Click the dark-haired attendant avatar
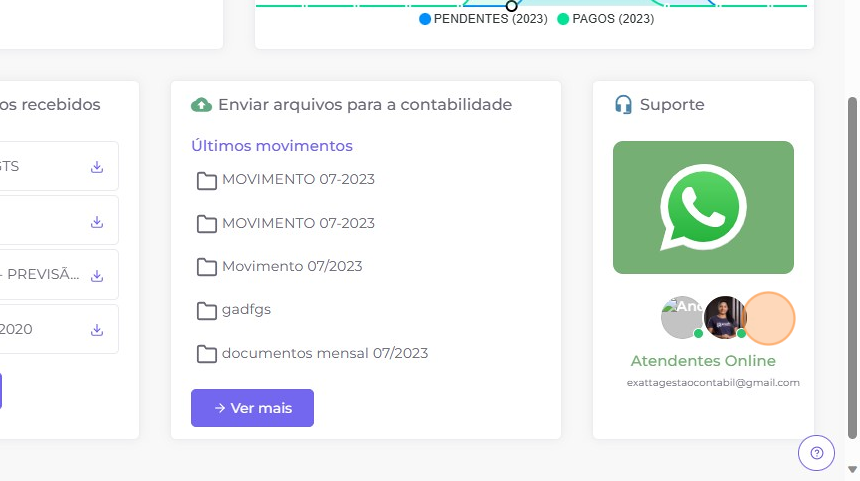Screen dimensions: 860x481 (725, 318)
